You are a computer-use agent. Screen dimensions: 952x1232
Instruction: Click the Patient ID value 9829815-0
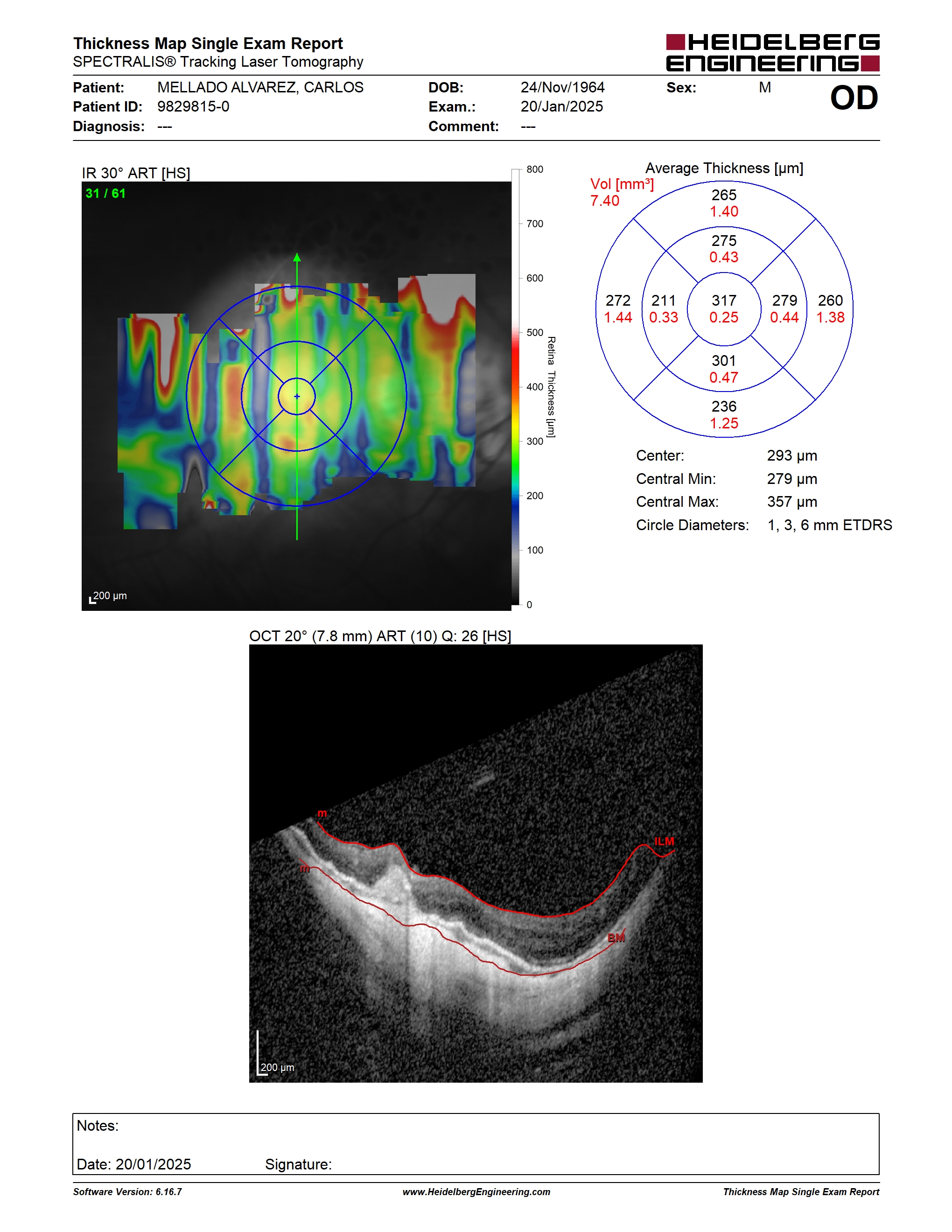[x=193, y=106]
